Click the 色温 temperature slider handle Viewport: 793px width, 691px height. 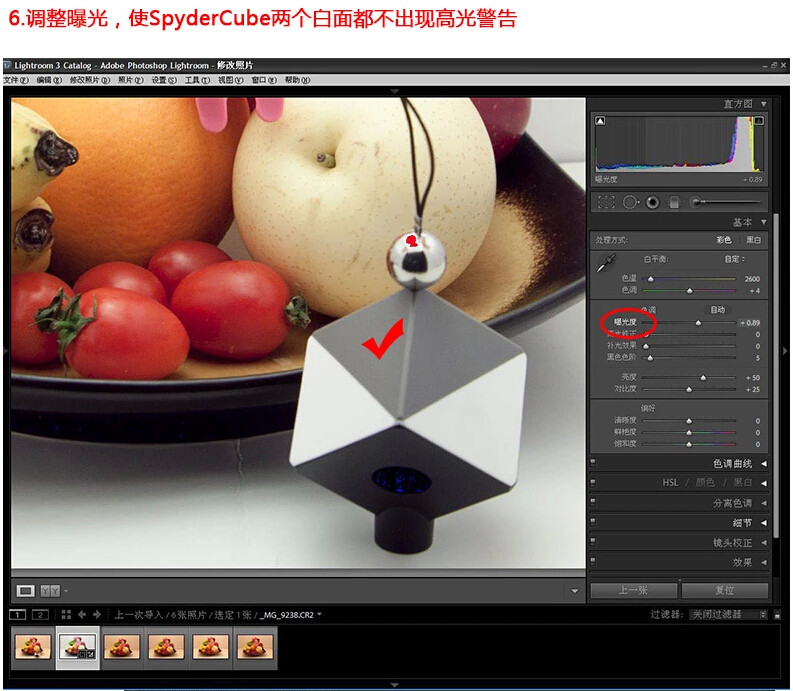651,279
